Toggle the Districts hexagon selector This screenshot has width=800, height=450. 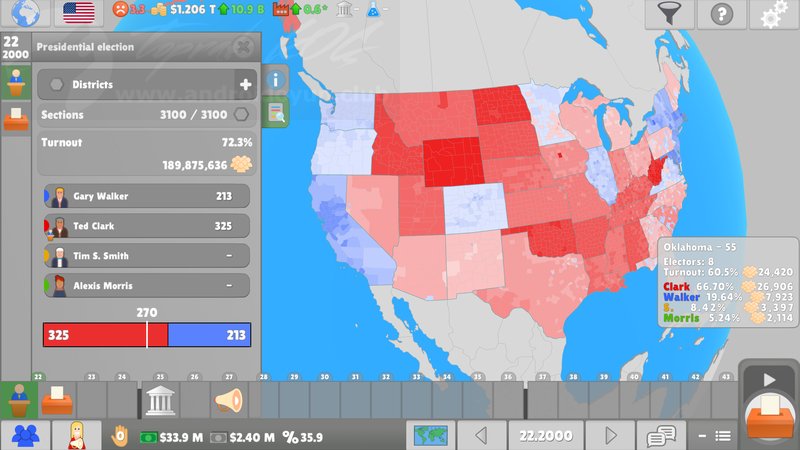(x=56, y=85)
